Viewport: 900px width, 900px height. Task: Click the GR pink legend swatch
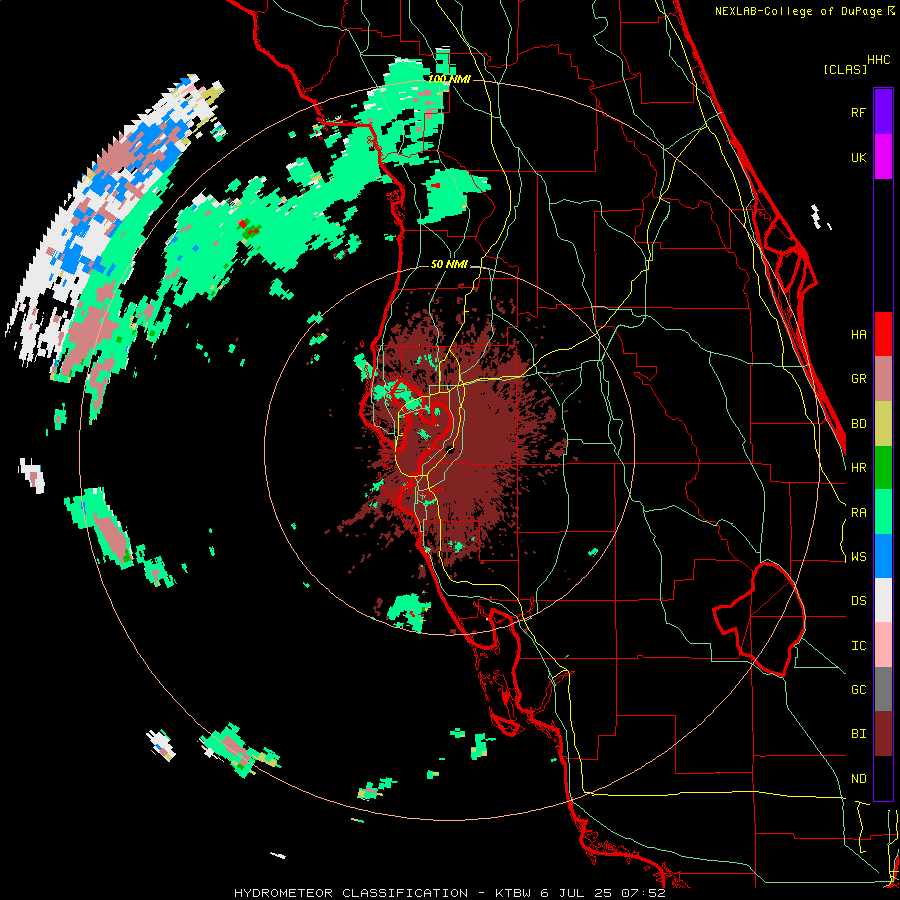(x=883, y=379)
